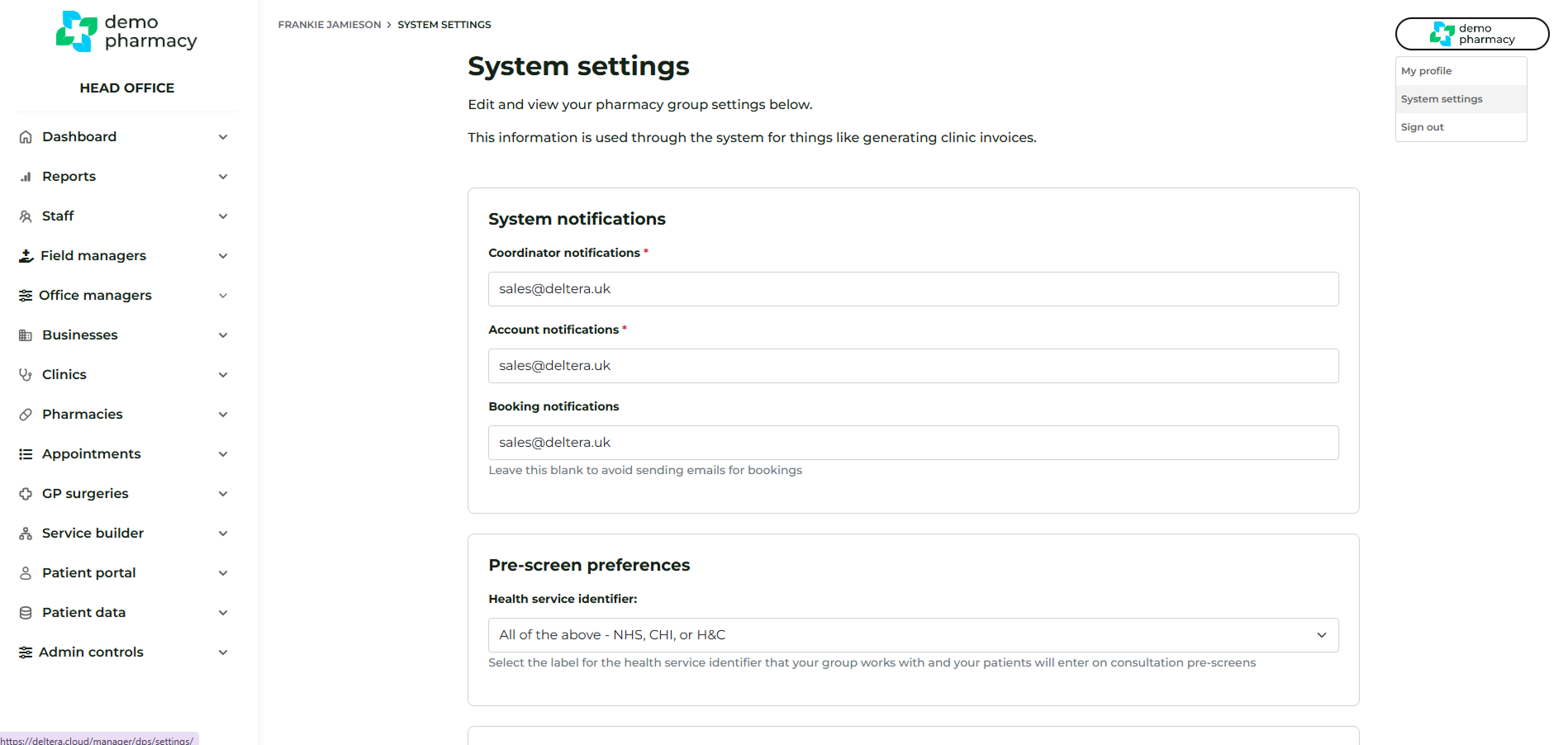Click the Coordinator notifications email field

click(913, 289)
